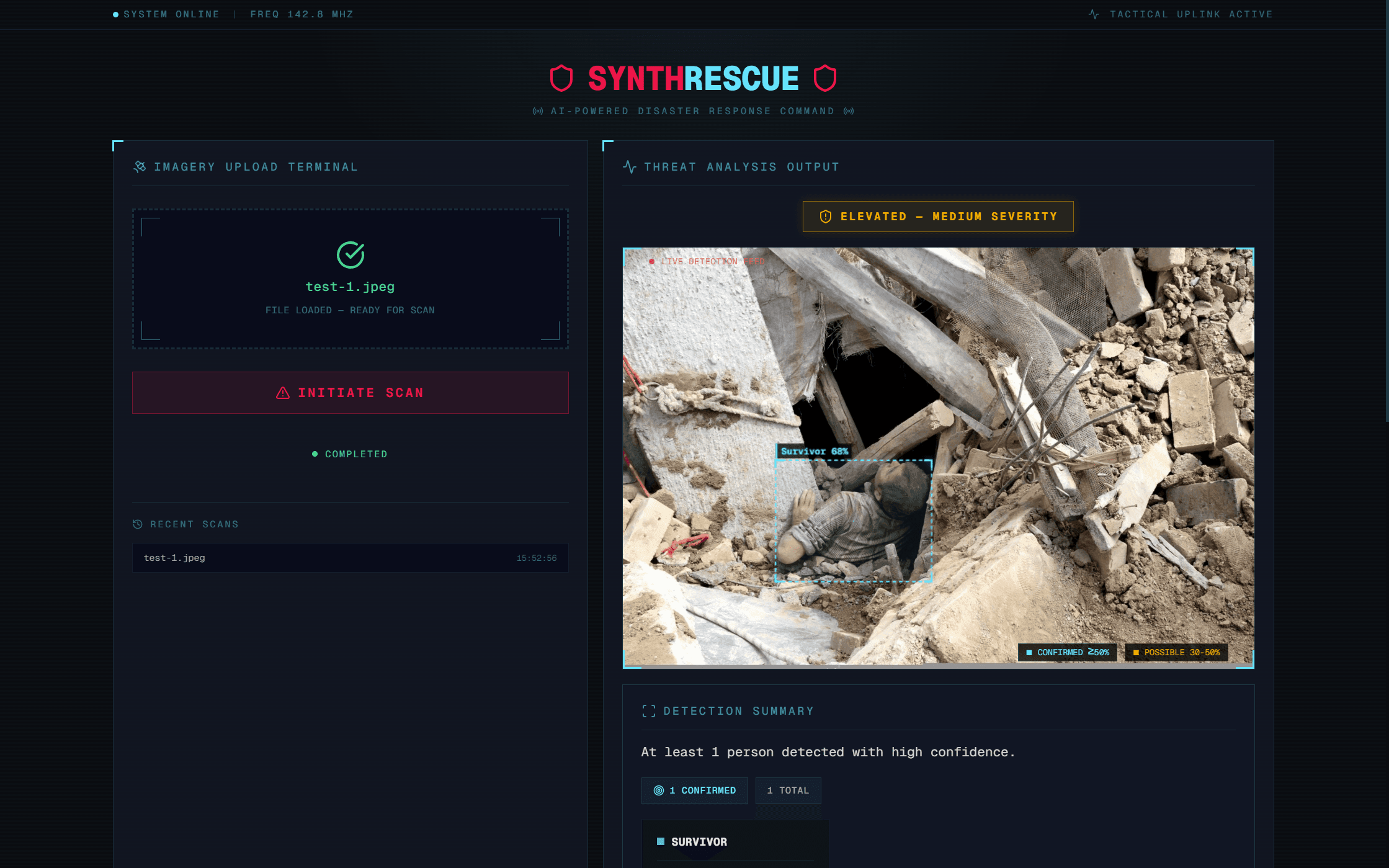
Task: Click the warning triangle icon on Initiate Scan
Action: (x=283, y=393)
